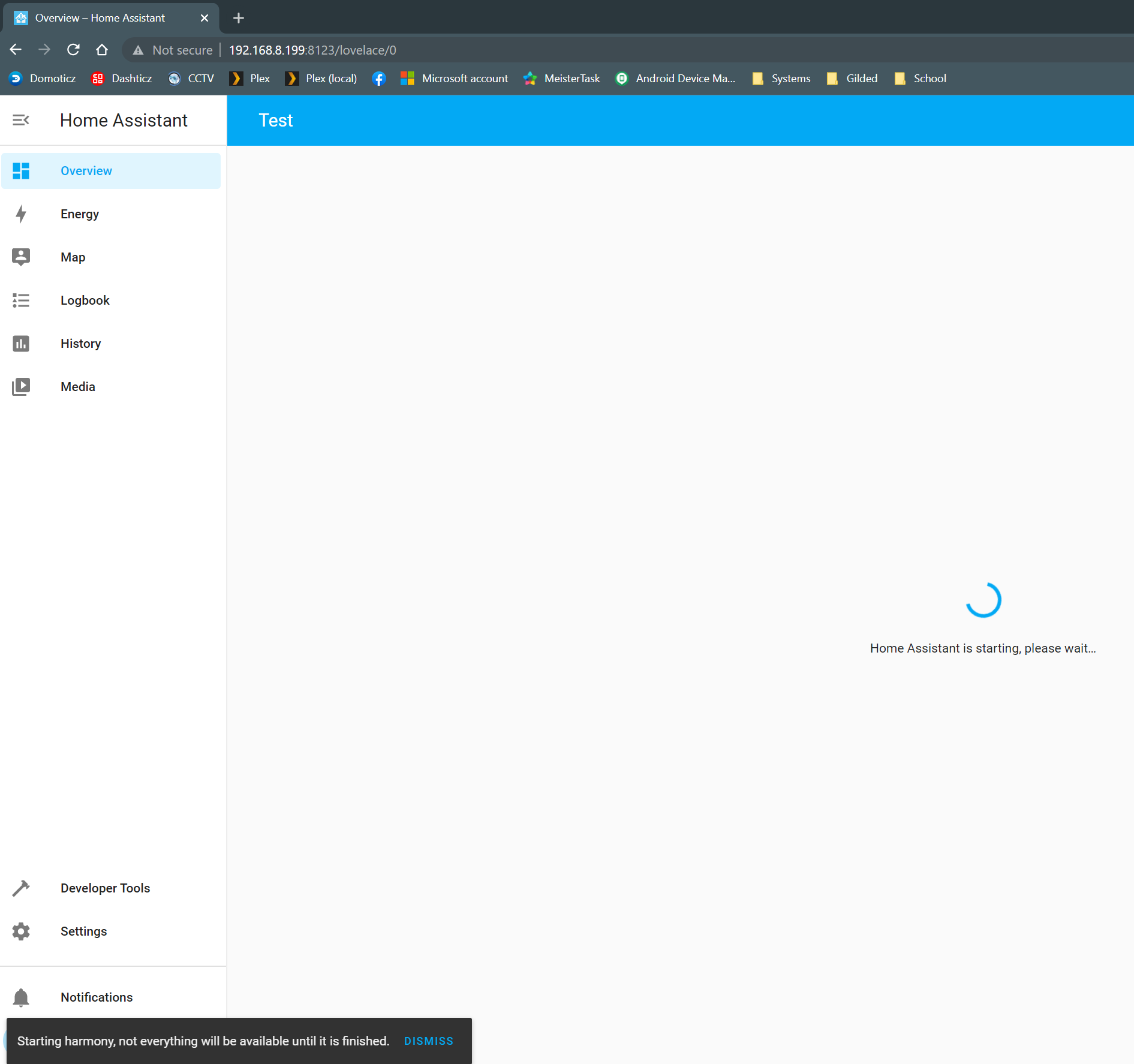Open Notifications via bell icon
Viewport: 1134px width, 1064px height.
21,997
